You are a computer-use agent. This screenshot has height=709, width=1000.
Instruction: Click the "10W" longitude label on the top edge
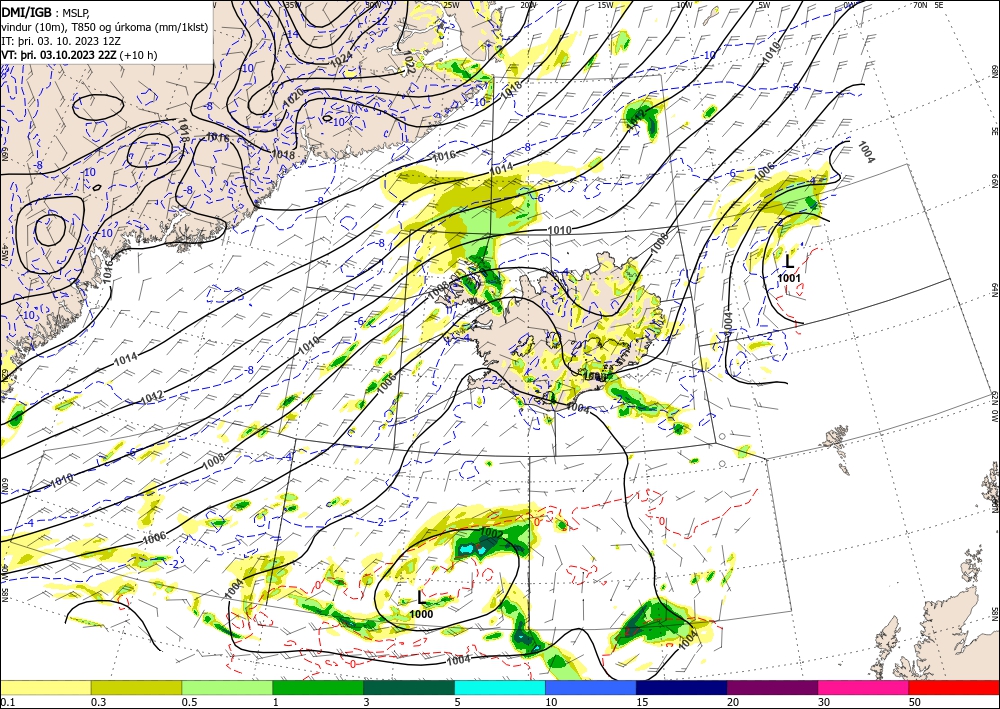(x=684, y=5)
